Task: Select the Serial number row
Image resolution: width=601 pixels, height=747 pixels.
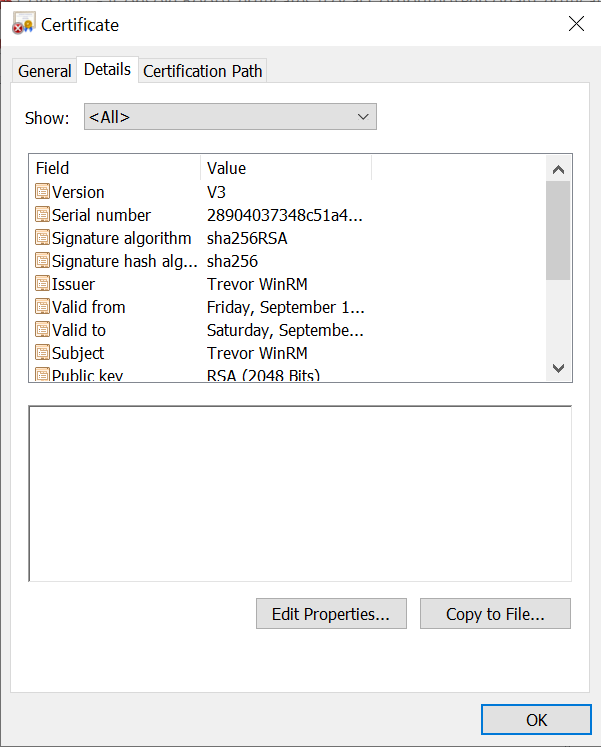Action: coord(199,215)
